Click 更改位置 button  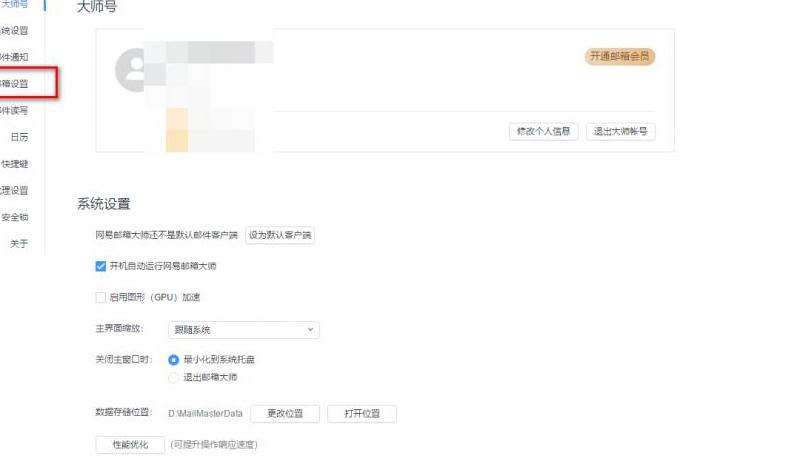(285, 413)
